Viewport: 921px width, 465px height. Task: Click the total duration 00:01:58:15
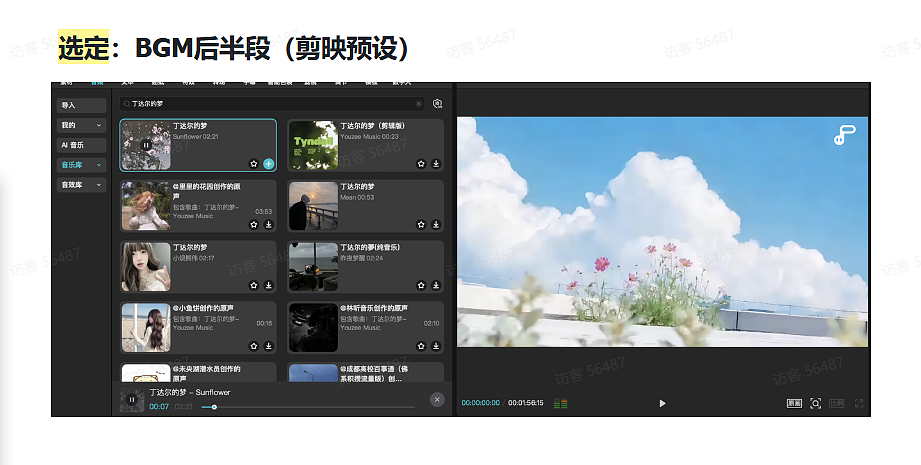pyautogui.click(x=526, y=403)
